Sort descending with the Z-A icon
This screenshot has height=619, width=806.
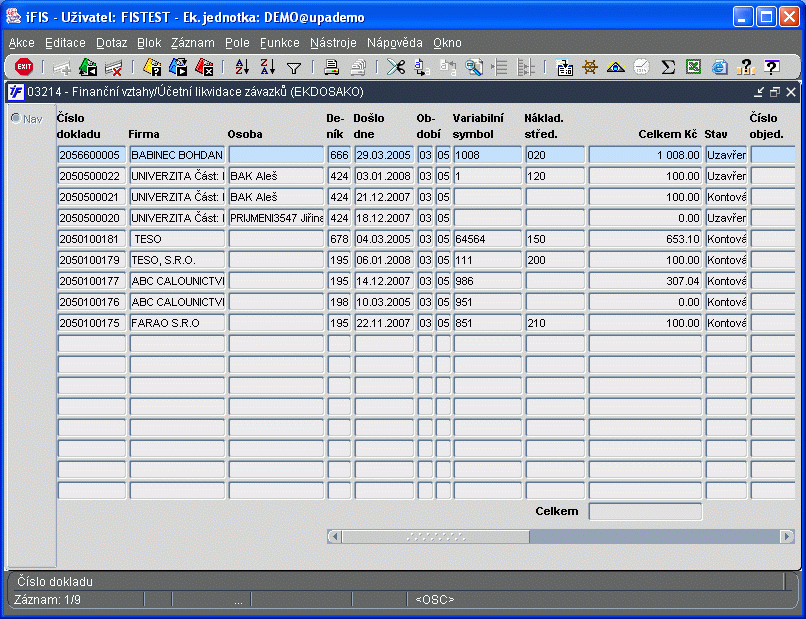pos(268,67)
